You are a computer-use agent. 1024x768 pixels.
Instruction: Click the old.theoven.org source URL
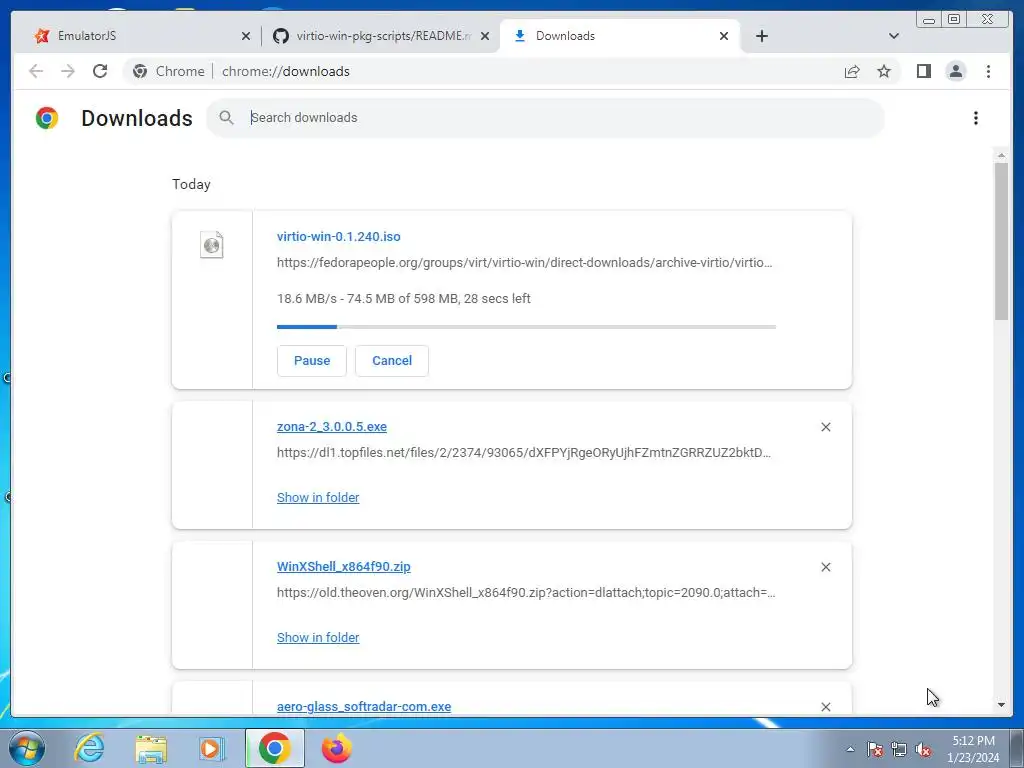[526, 592]
